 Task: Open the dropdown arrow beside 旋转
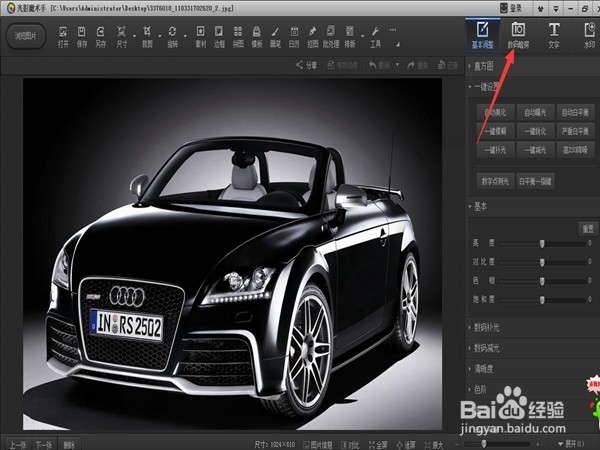(185, 36)
